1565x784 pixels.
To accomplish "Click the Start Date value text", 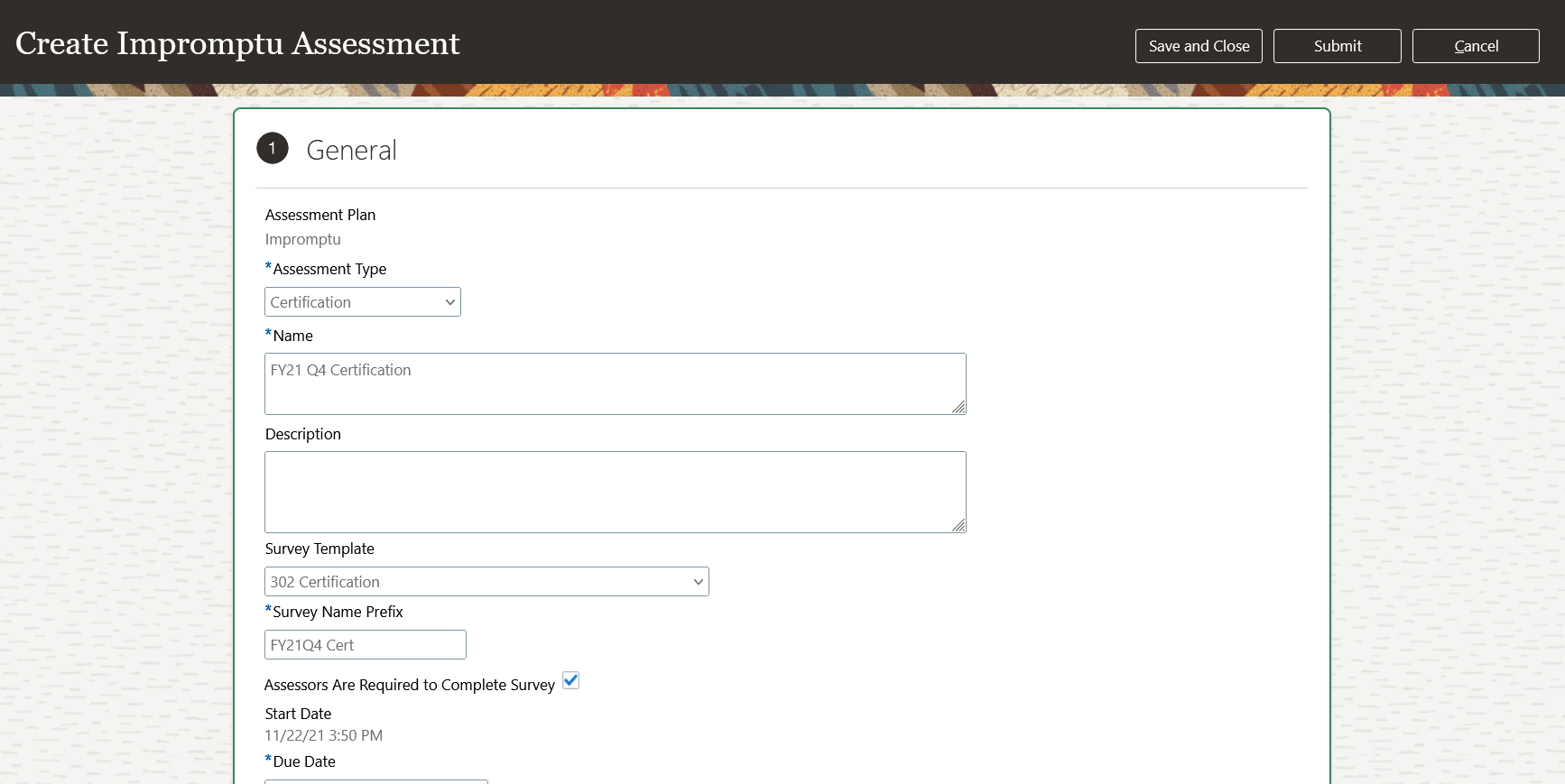I will tap(323, 735).
